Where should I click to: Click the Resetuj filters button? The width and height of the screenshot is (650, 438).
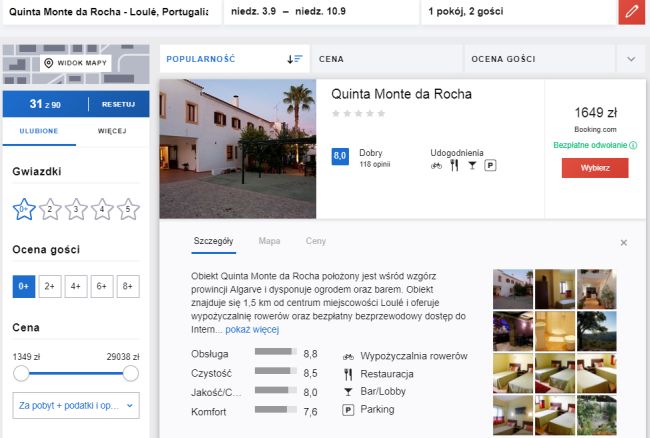point(118,104)
